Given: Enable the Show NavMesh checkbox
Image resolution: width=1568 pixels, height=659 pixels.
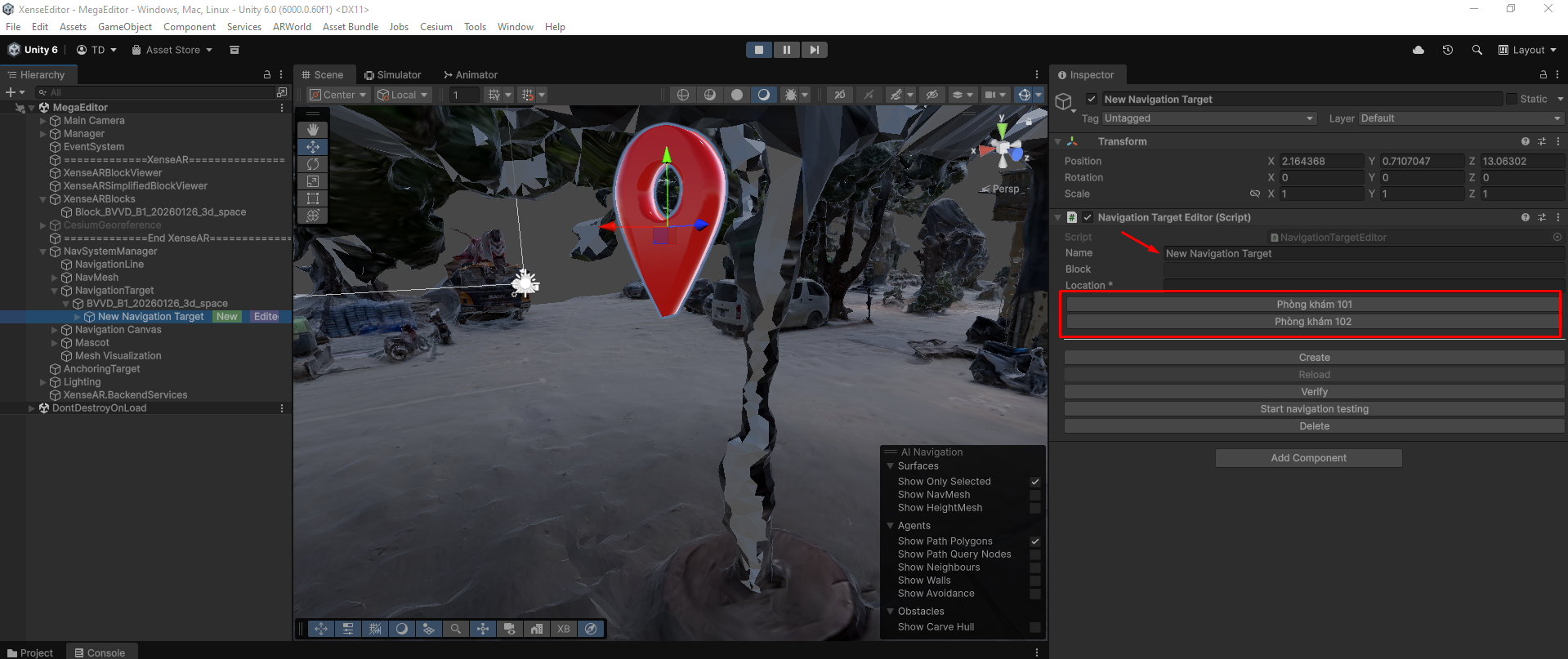Looking at the screenshot, I should tap(1034, 495).
